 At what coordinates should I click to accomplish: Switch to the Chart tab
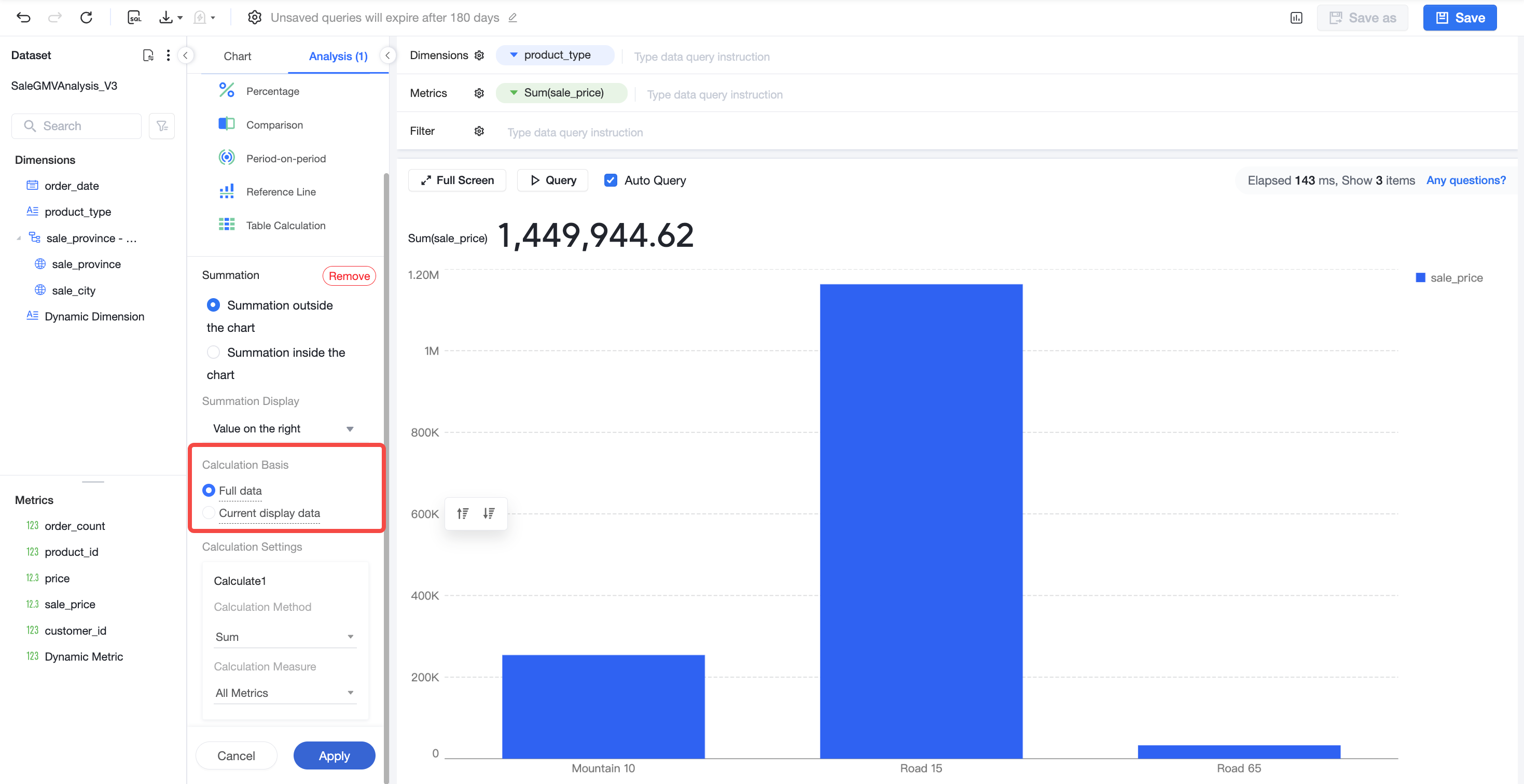(x=237, y=56)
